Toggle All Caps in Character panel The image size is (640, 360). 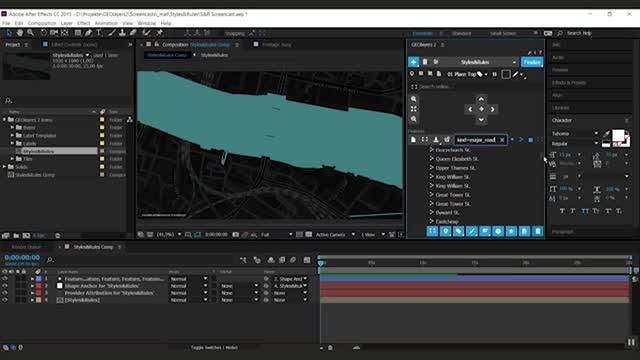(585, 211)
